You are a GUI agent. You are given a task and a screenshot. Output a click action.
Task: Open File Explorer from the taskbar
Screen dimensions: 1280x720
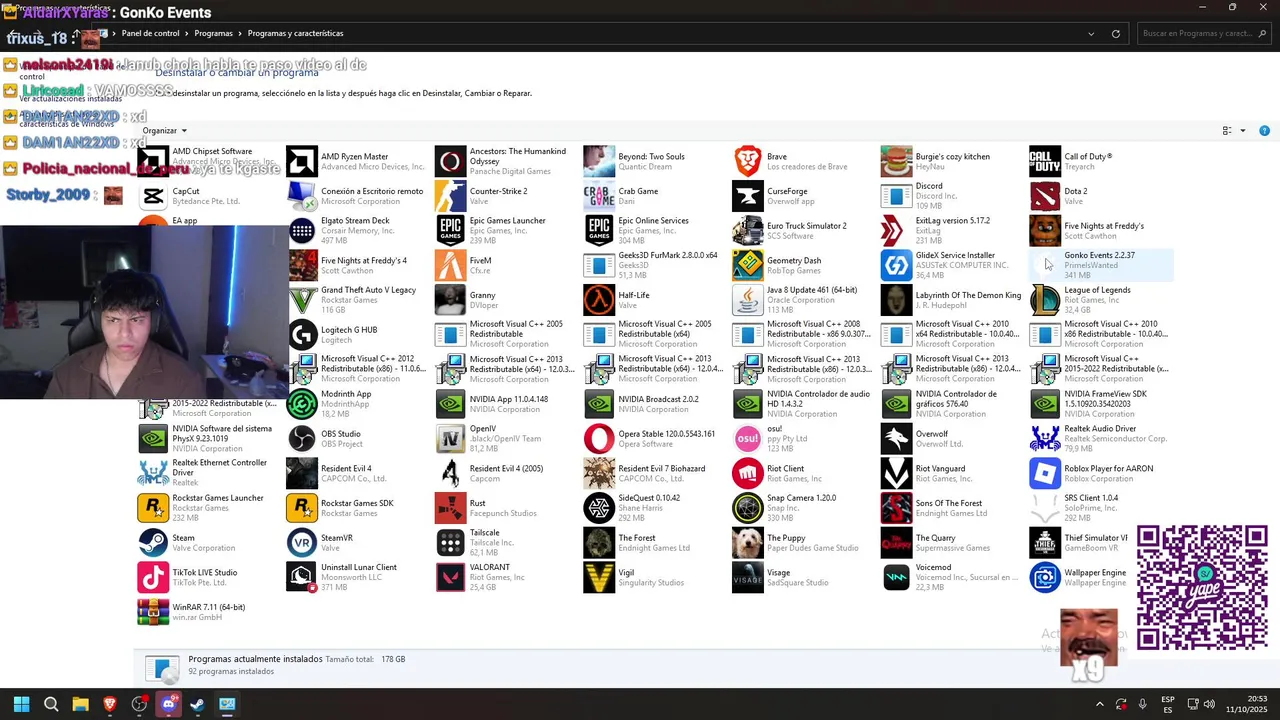(x=80, y=704)
